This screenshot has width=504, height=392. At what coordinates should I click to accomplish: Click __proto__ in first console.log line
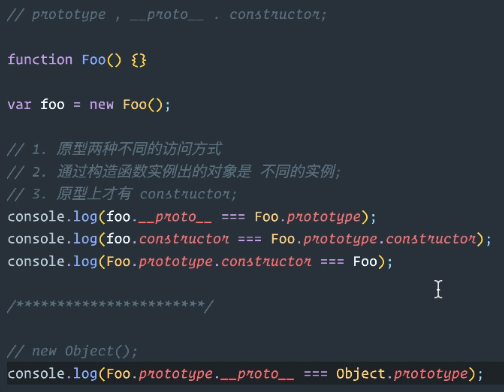point(175,217)
